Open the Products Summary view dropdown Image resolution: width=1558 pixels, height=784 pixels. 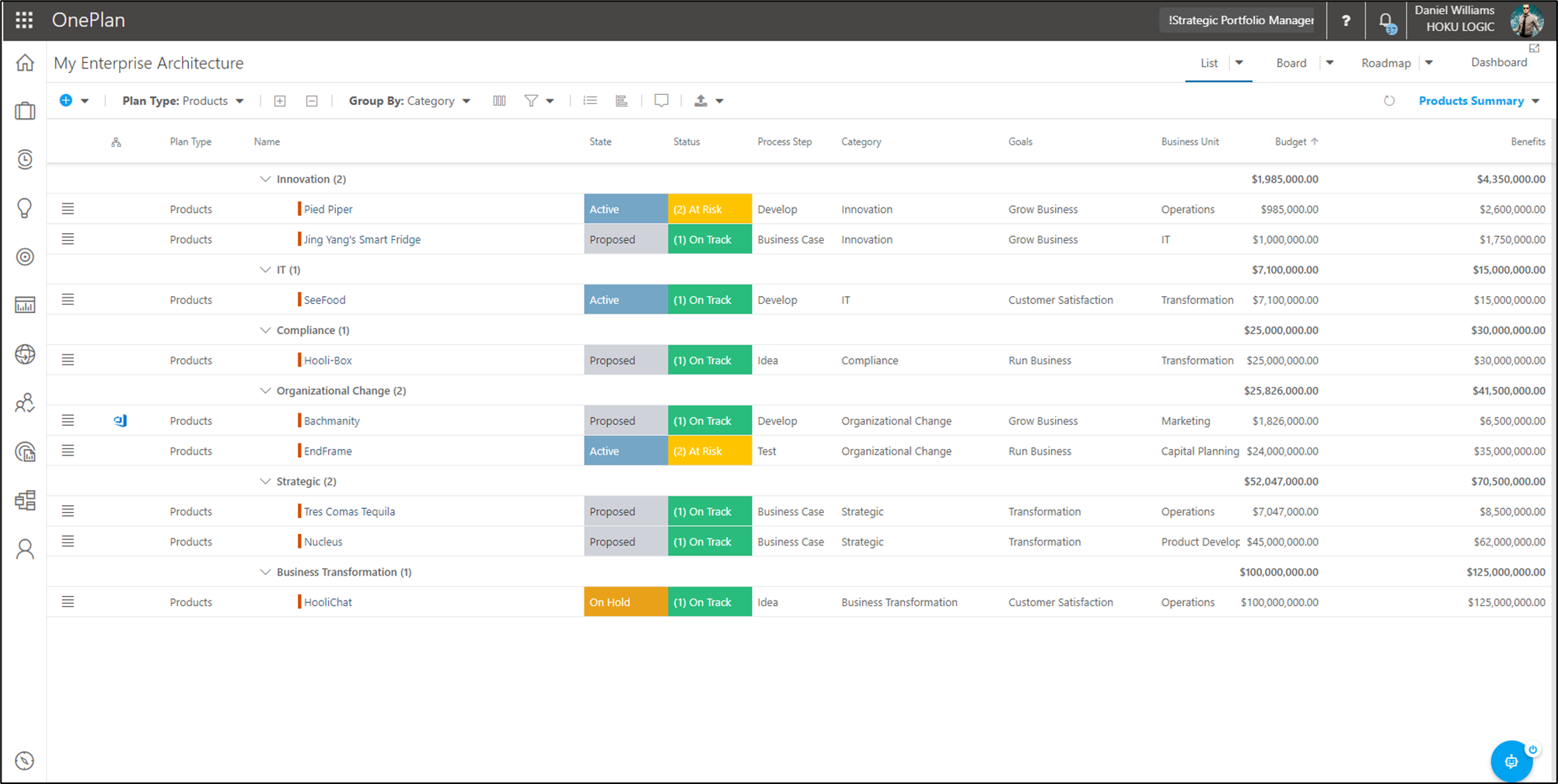1479,101
